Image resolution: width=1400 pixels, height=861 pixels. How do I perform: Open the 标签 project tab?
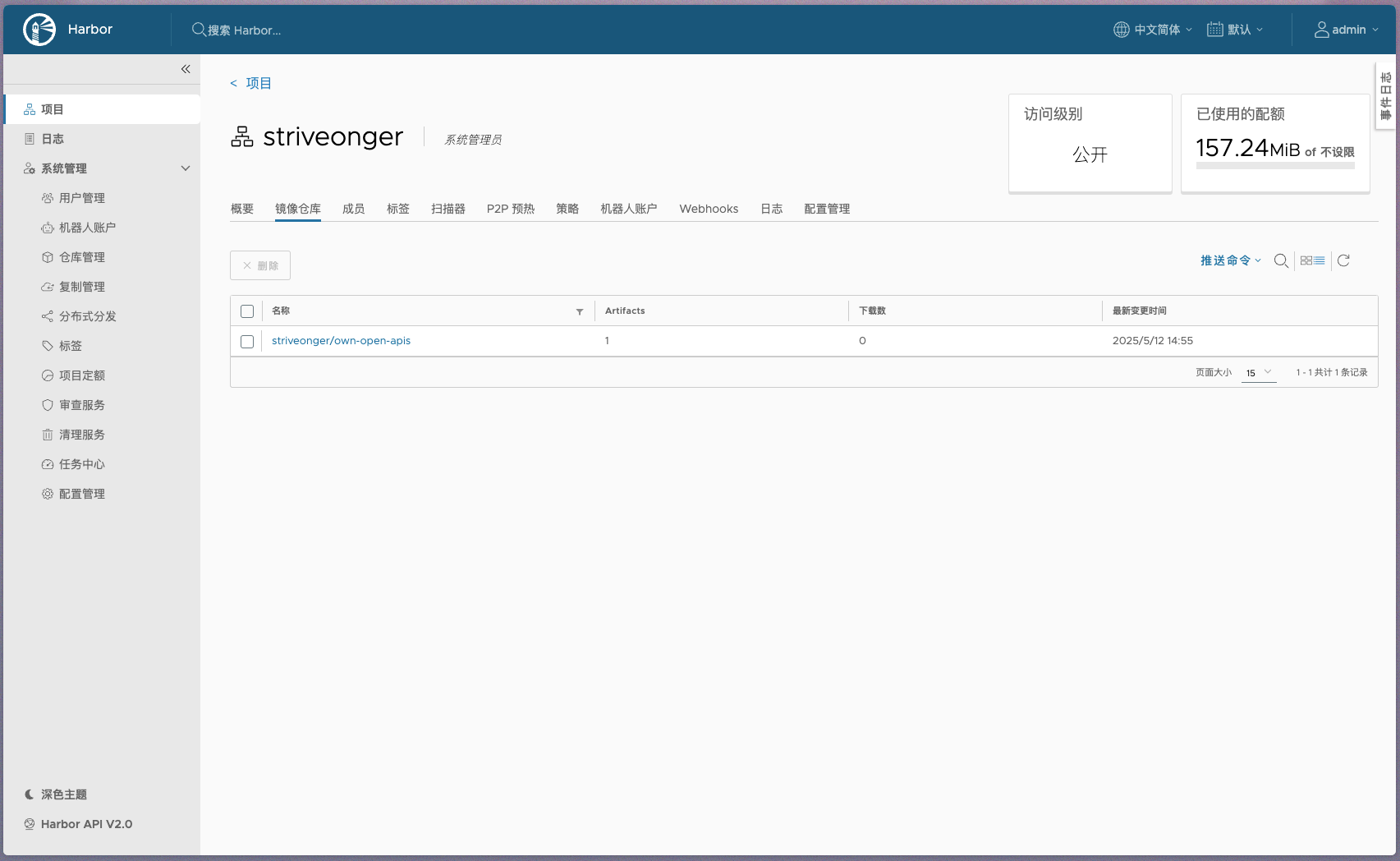pyautogui.click(x=398, y=209)
